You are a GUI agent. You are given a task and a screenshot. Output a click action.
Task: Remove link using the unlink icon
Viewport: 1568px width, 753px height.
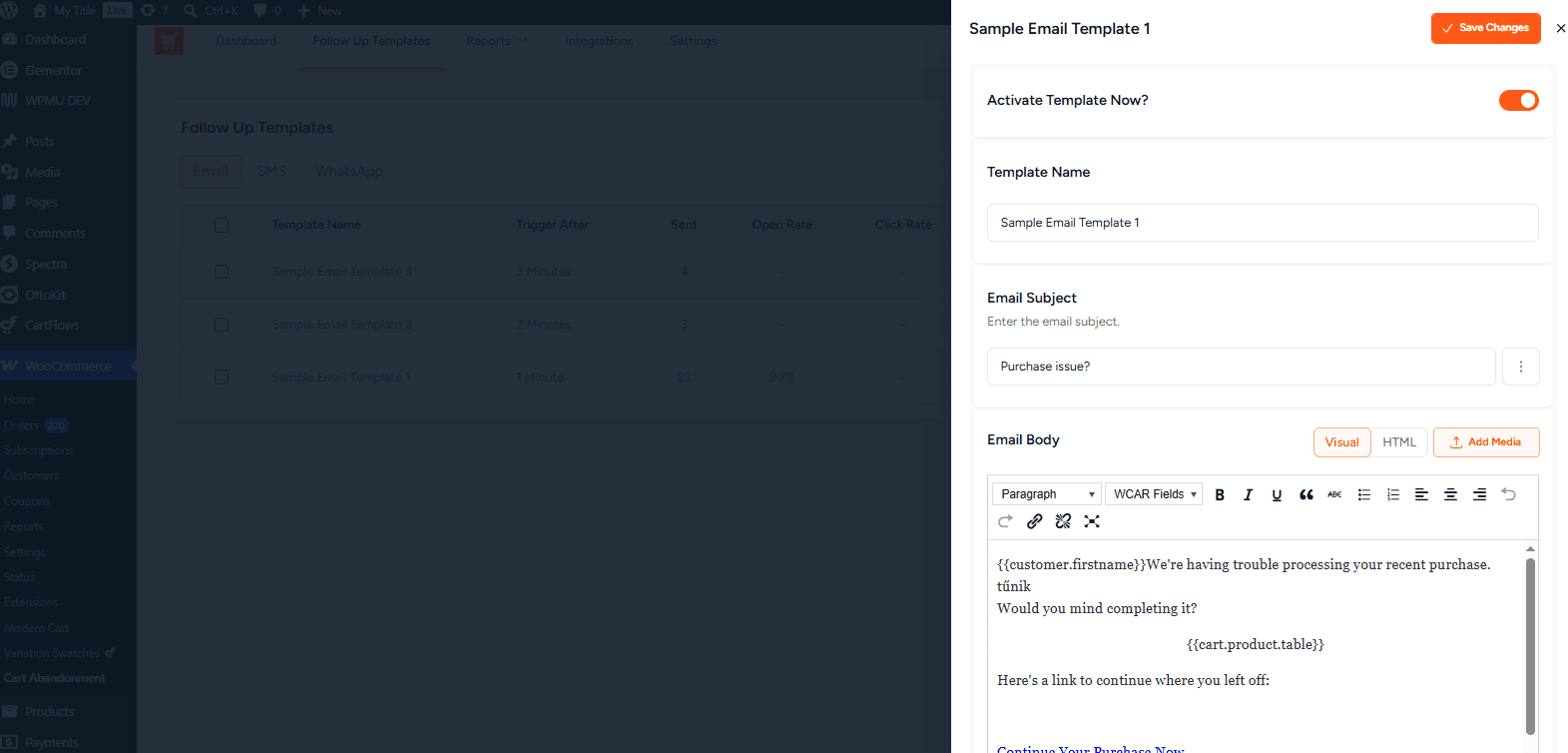coord(1063,521)
